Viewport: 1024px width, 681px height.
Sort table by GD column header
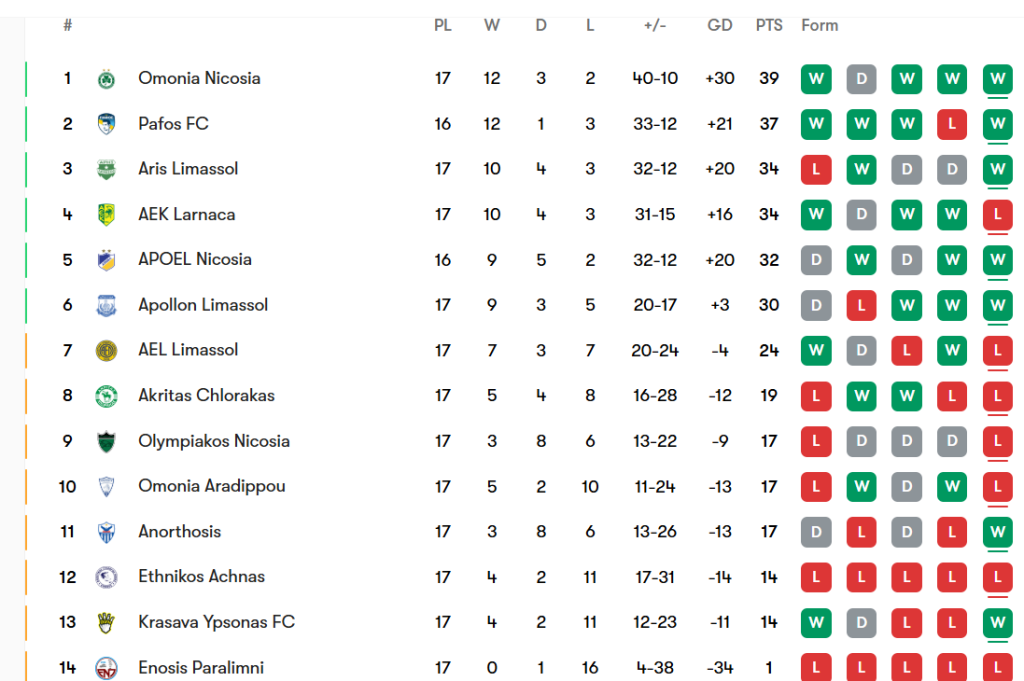(720, 25)
